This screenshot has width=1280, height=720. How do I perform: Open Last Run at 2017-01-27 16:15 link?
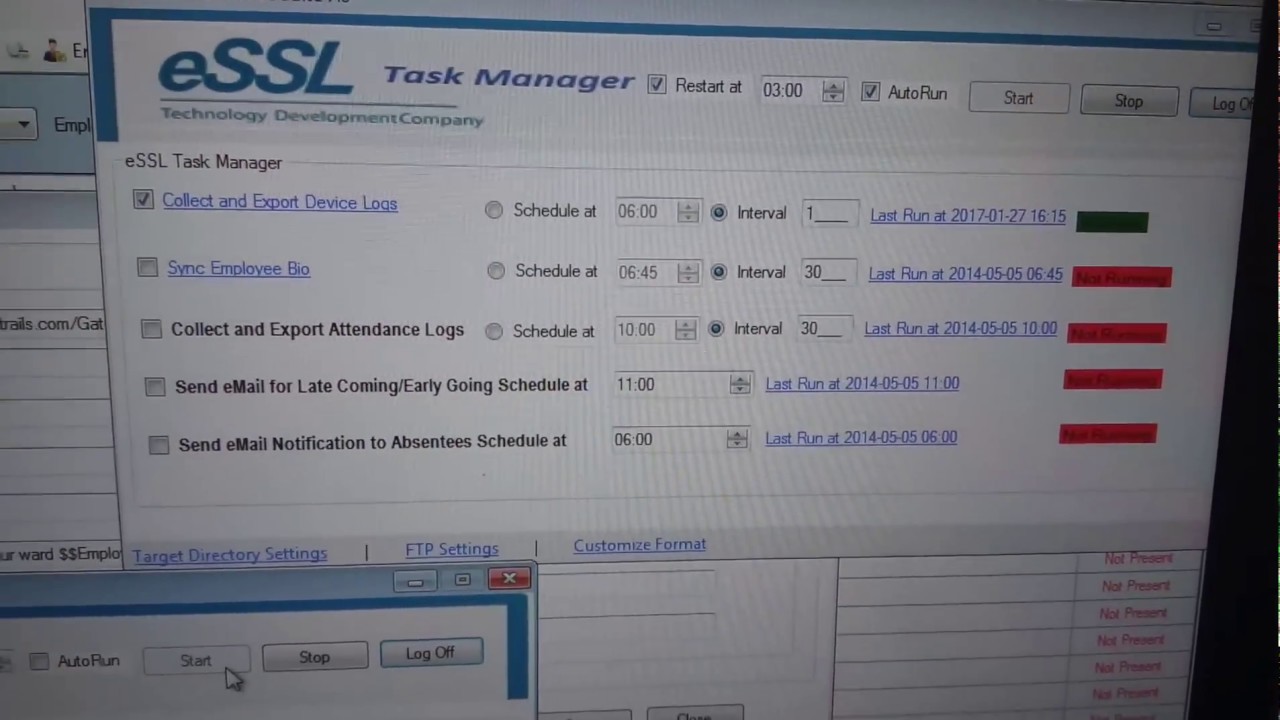point(968,216)
